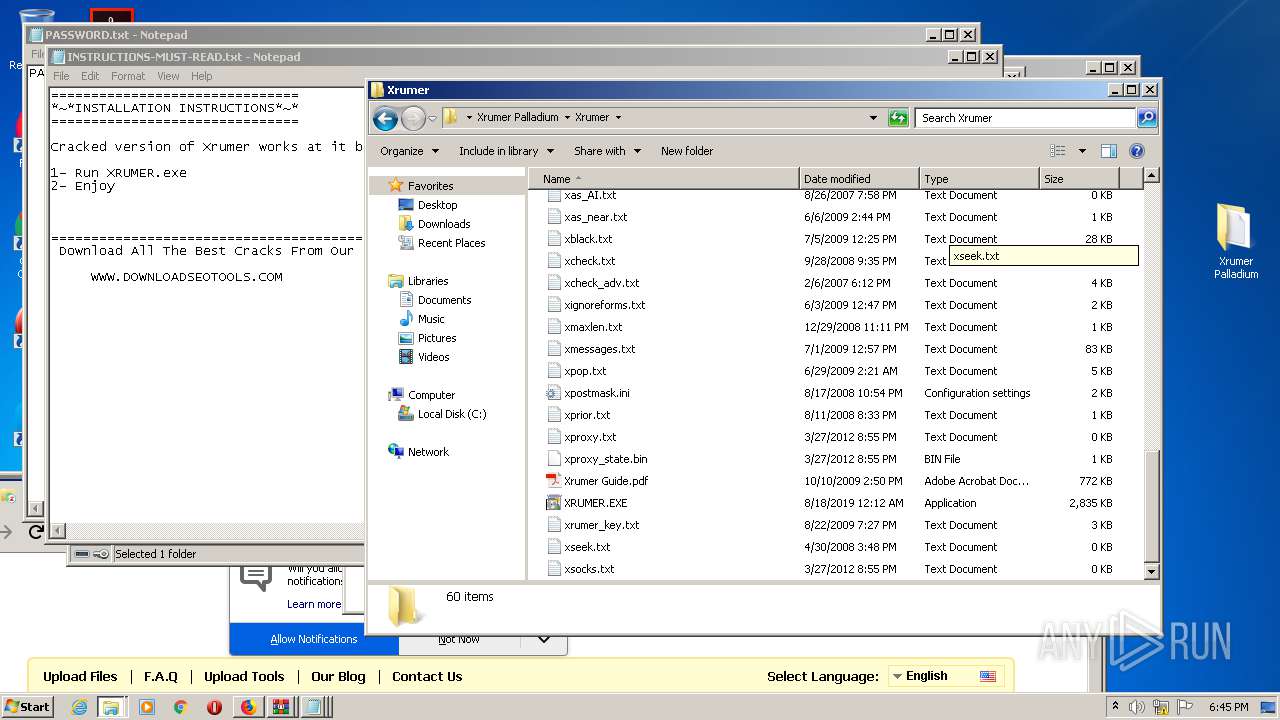Open View menu in INSTRUCTIONS Notepad

(x=168, y=76)
